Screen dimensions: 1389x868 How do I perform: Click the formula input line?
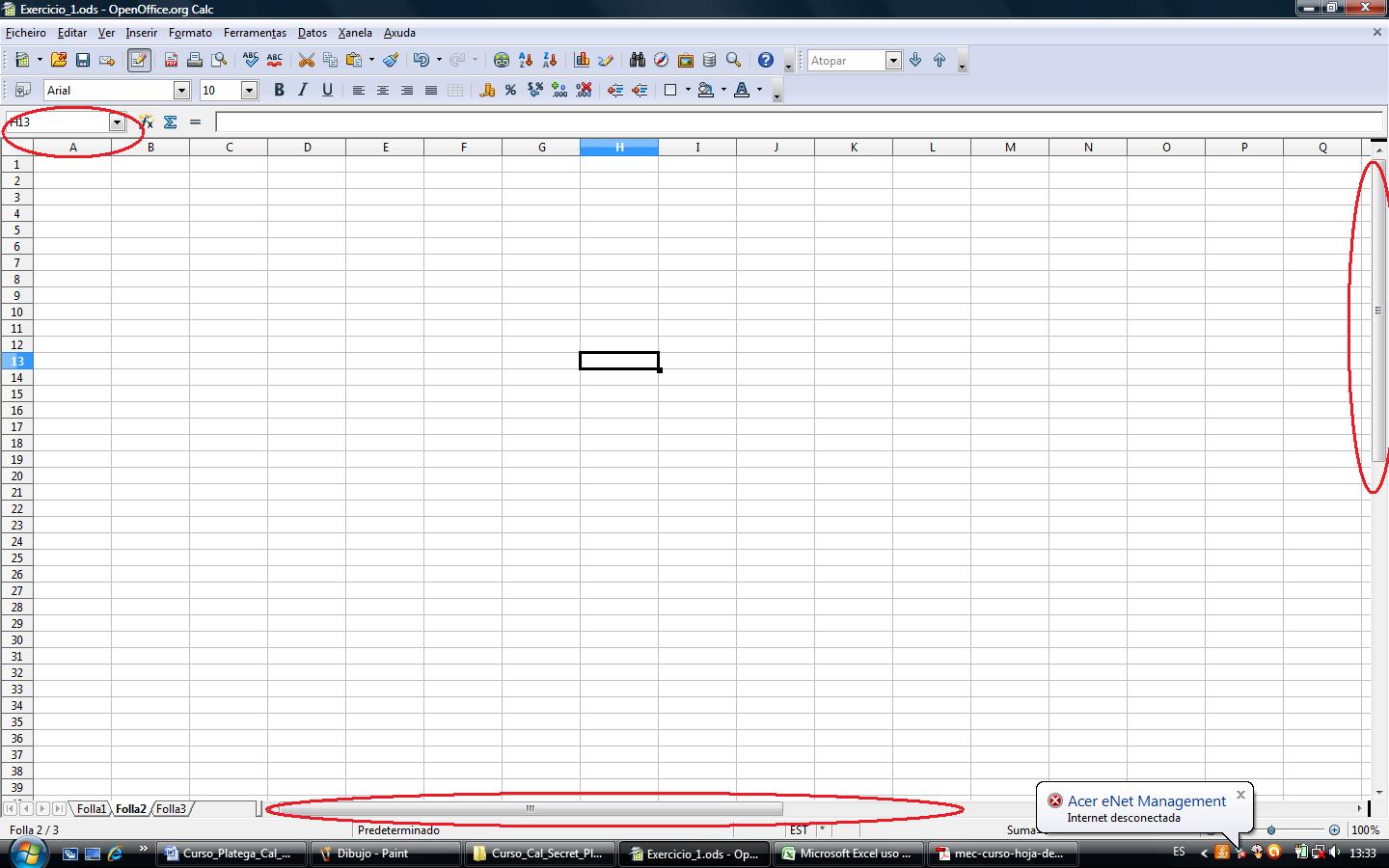pos(799,122)
